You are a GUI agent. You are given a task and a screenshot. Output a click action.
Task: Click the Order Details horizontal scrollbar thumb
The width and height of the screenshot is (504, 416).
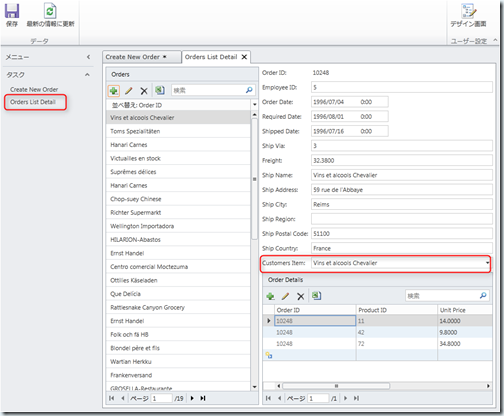point(336,386)
